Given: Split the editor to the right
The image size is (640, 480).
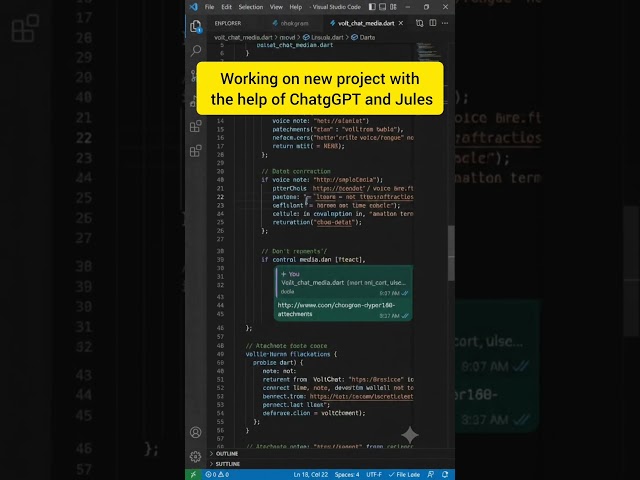Looking at the screenshot, I should (433, 23).
